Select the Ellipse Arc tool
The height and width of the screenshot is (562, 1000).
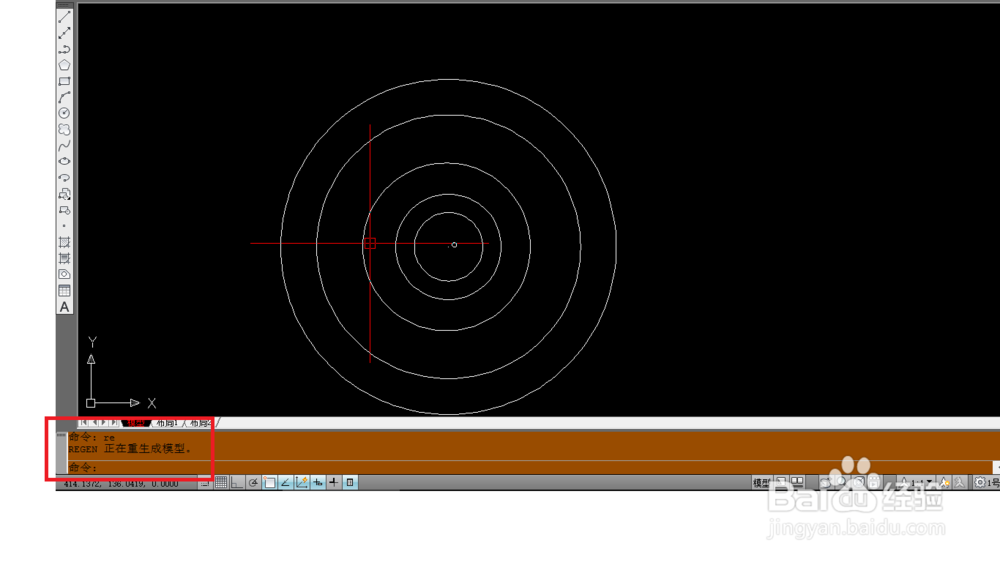[x=64, y=178]
